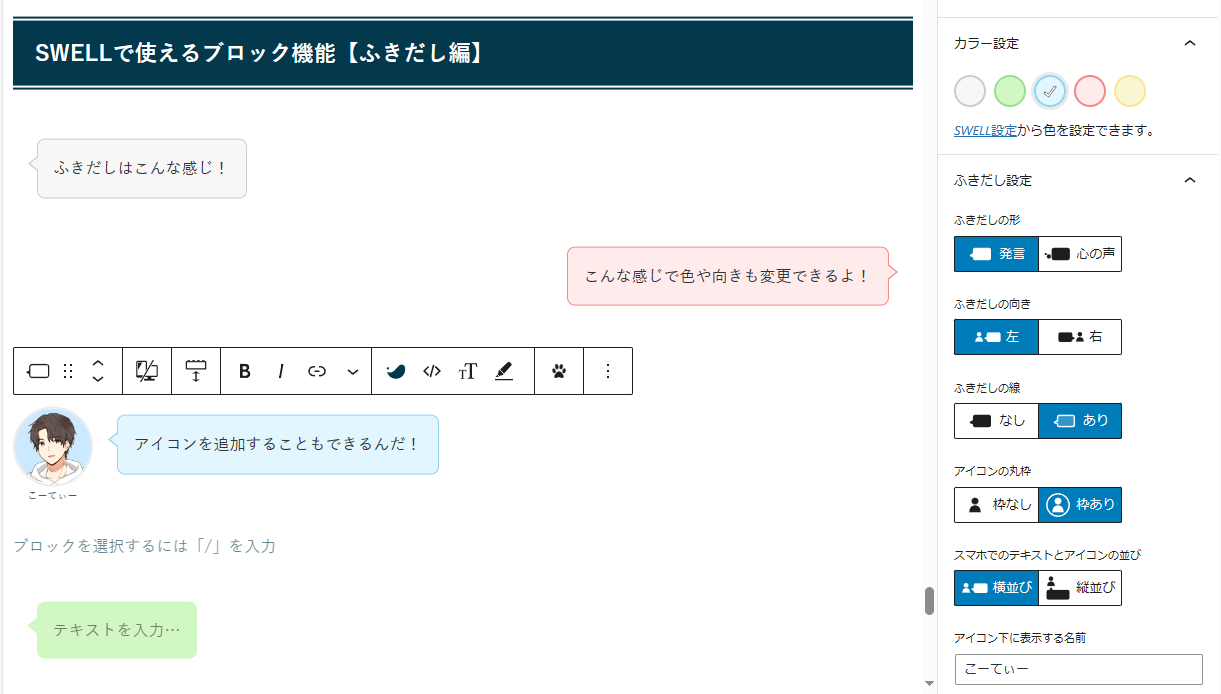The image size is (1221, 694).
Task: Open the block options three-dot menu
Action: click(608, 371)
